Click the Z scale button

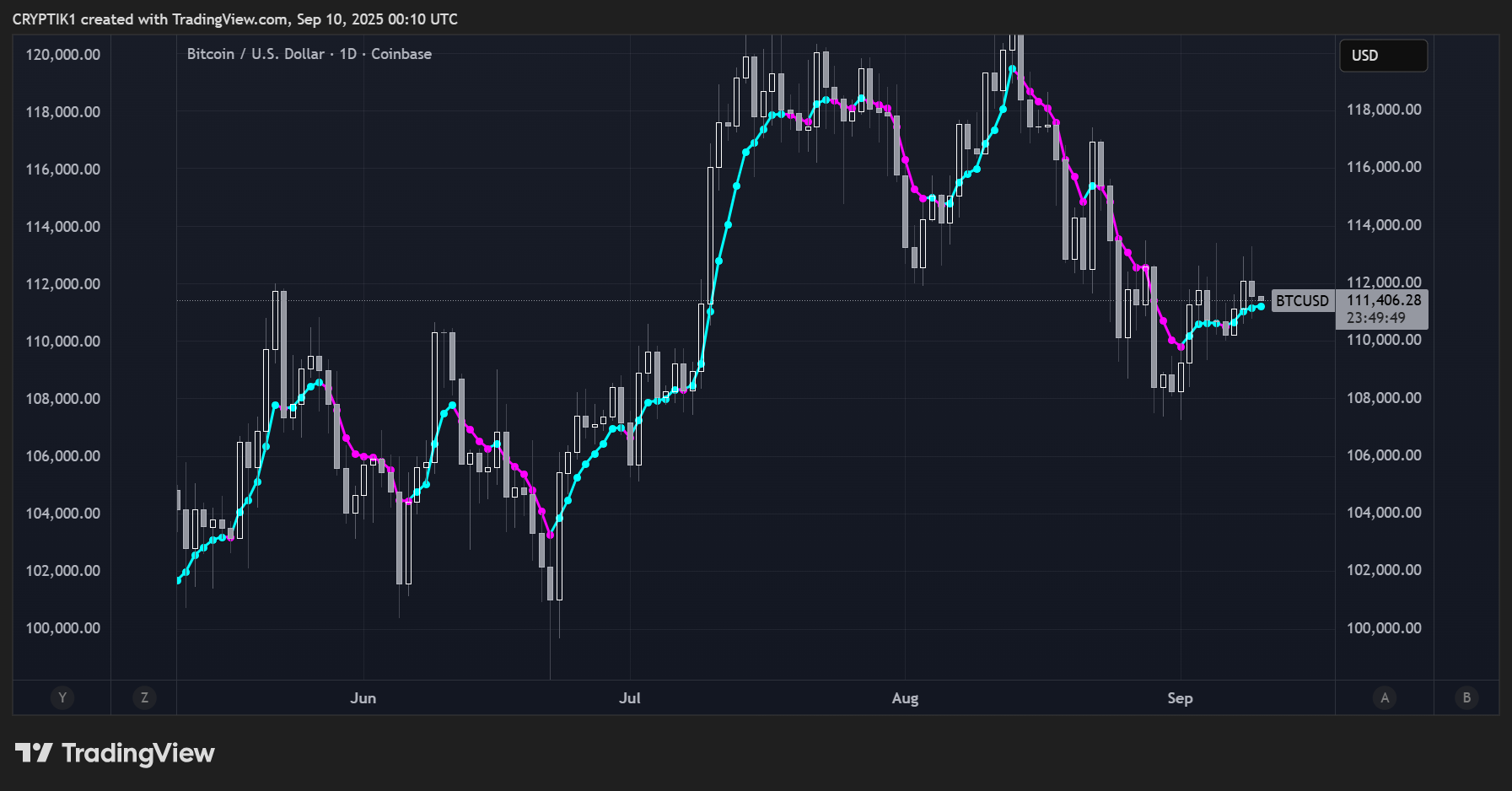tap(144, 697)
